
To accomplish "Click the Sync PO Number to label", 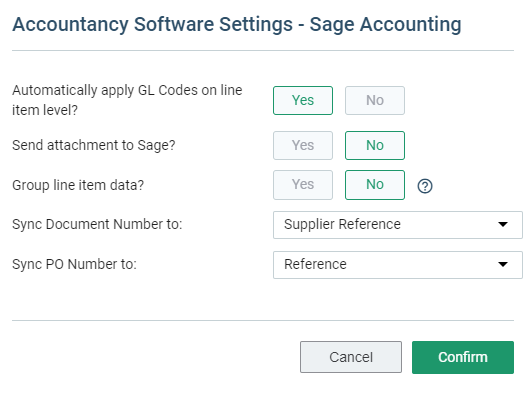I will pyautogui.click(x=74, y=264).
